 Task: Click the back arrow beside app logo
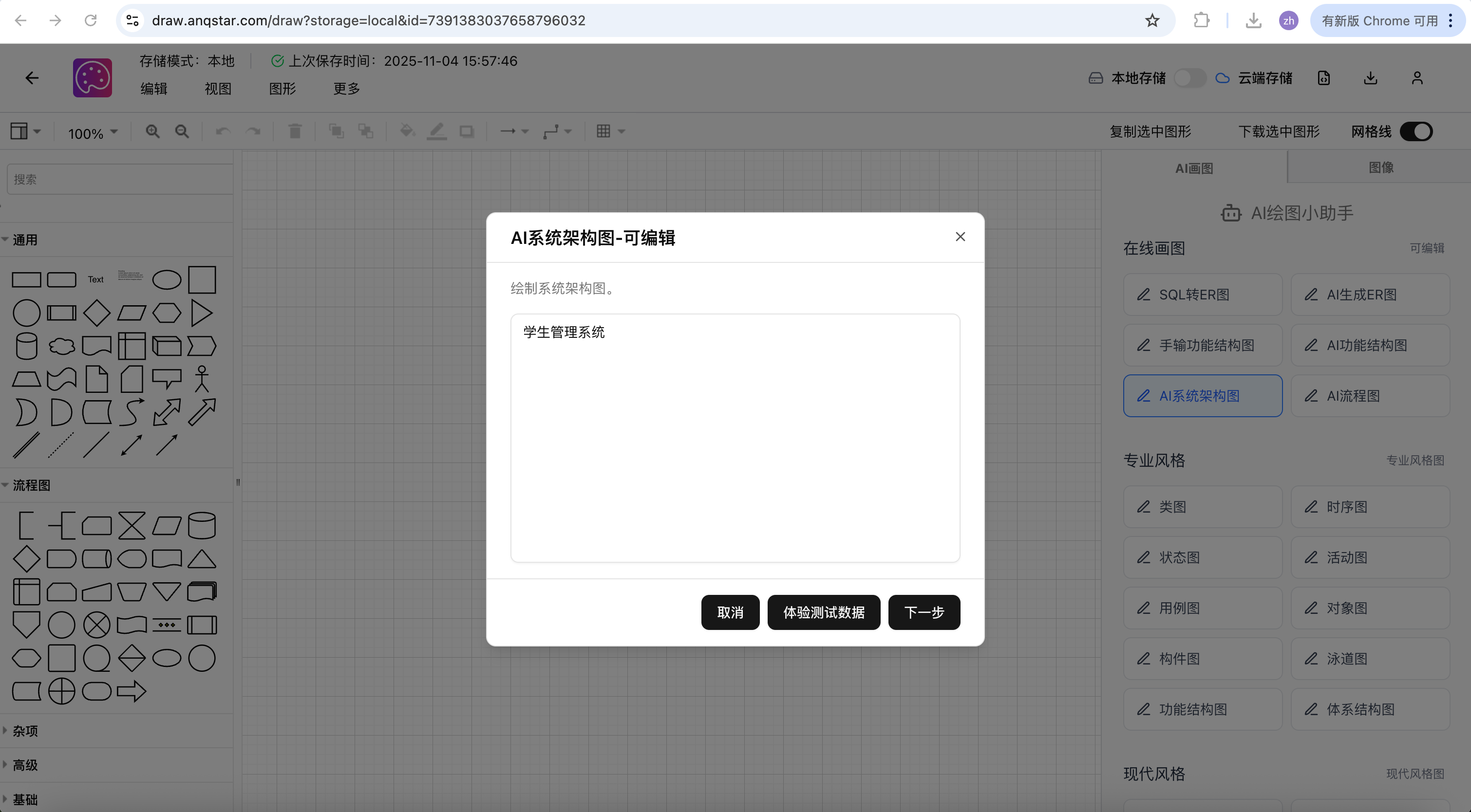(32, 78)
